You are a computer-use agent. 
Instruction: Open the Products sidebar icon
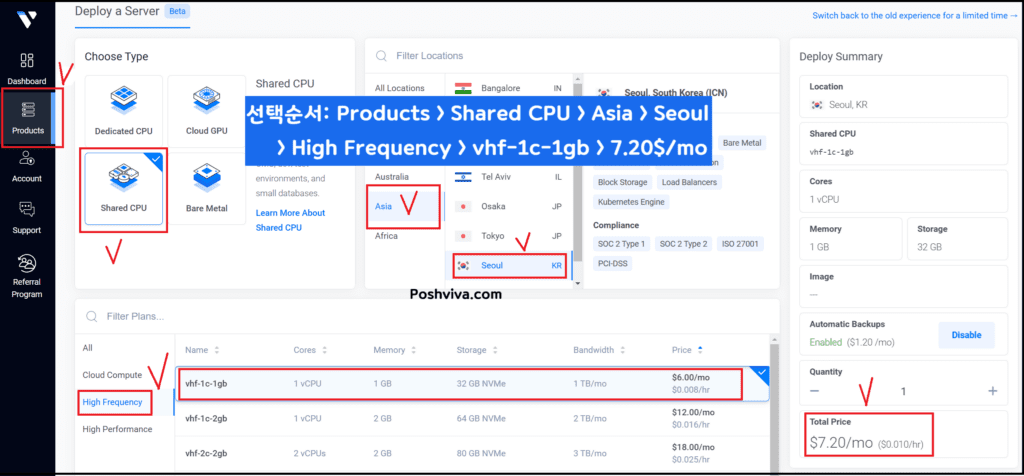click(27, 110)
